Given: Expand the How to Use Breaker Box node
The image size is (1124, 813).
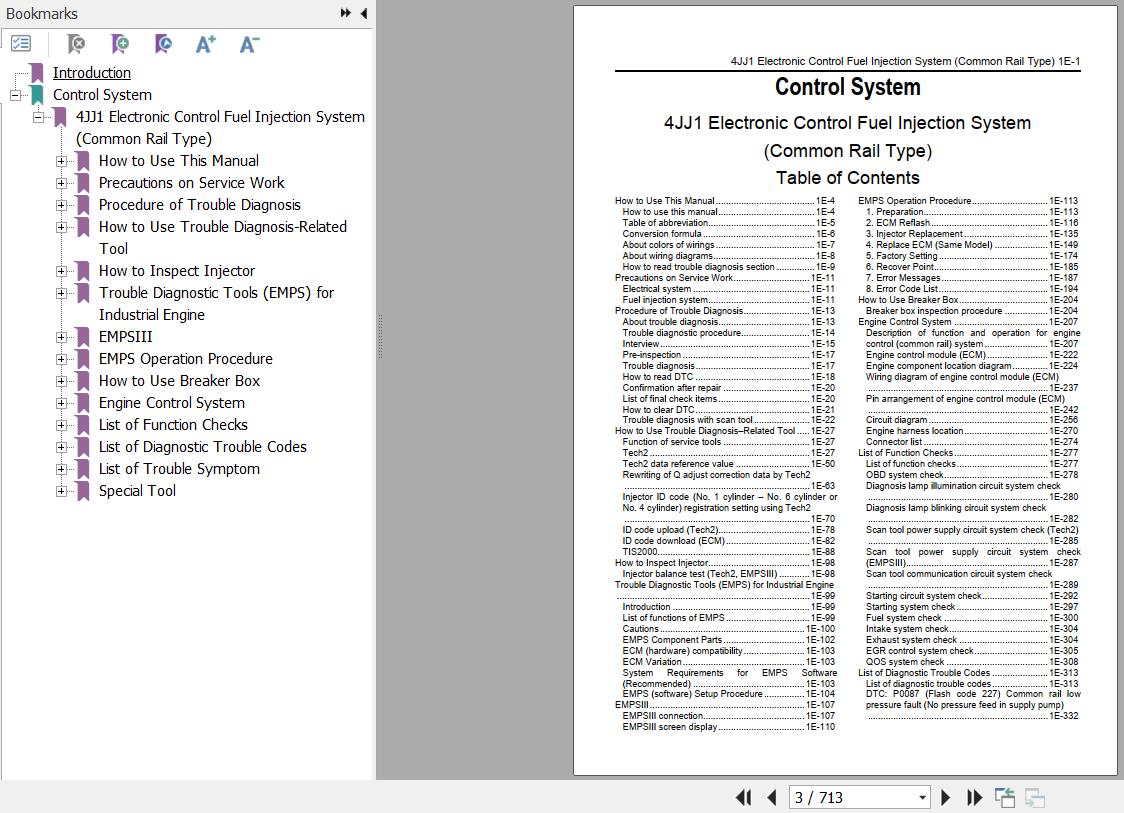Looking at the screenshot, I should point(61,381).
